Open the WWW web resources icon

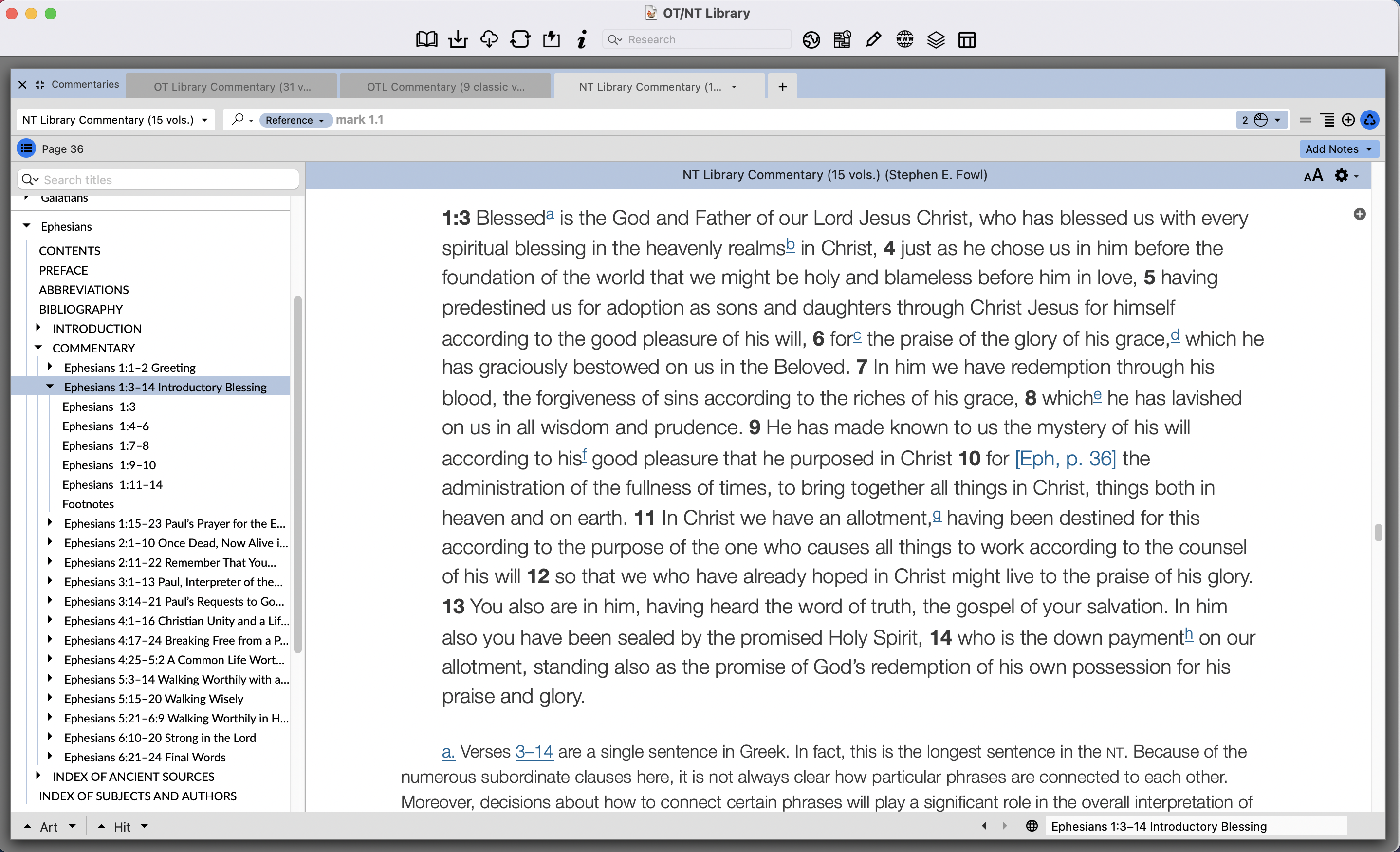[904, 39]
